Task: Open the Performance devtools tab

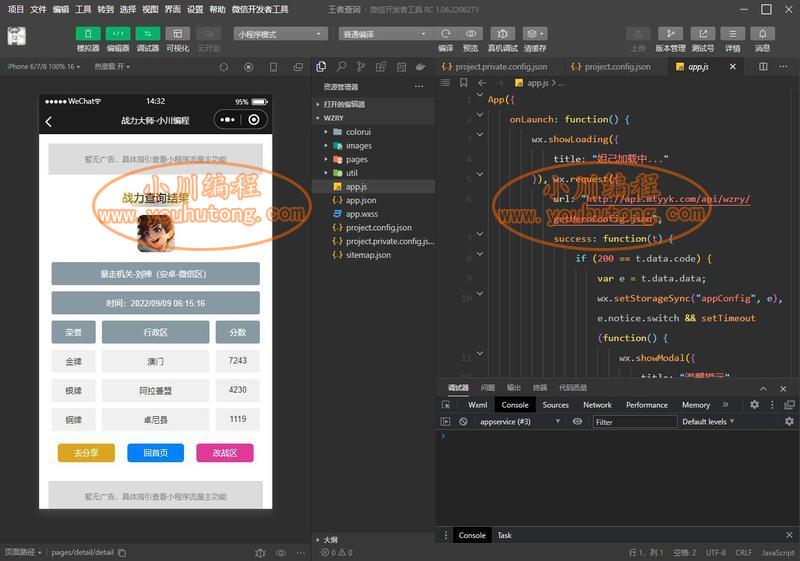Action: [x=647, y=405]
